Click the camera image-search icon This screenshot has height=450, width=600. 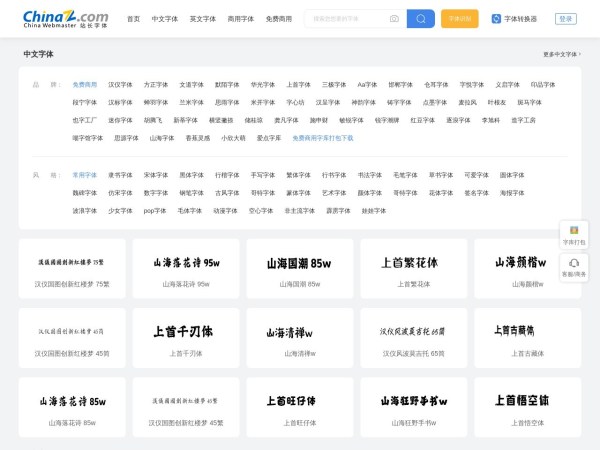[x=394, y=18]
